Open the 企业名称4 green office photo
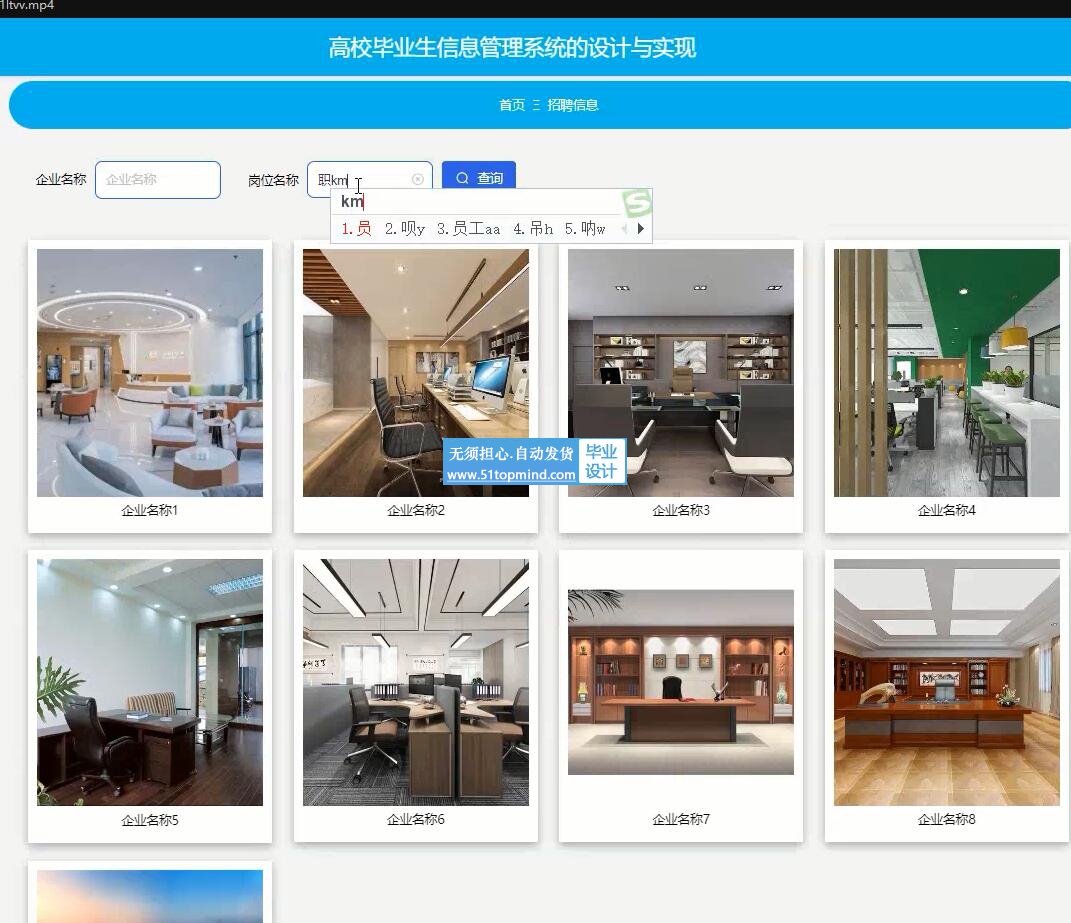The height and width of the screenshot is (923, 1071). pyautogui.click(x=947, y=372)
